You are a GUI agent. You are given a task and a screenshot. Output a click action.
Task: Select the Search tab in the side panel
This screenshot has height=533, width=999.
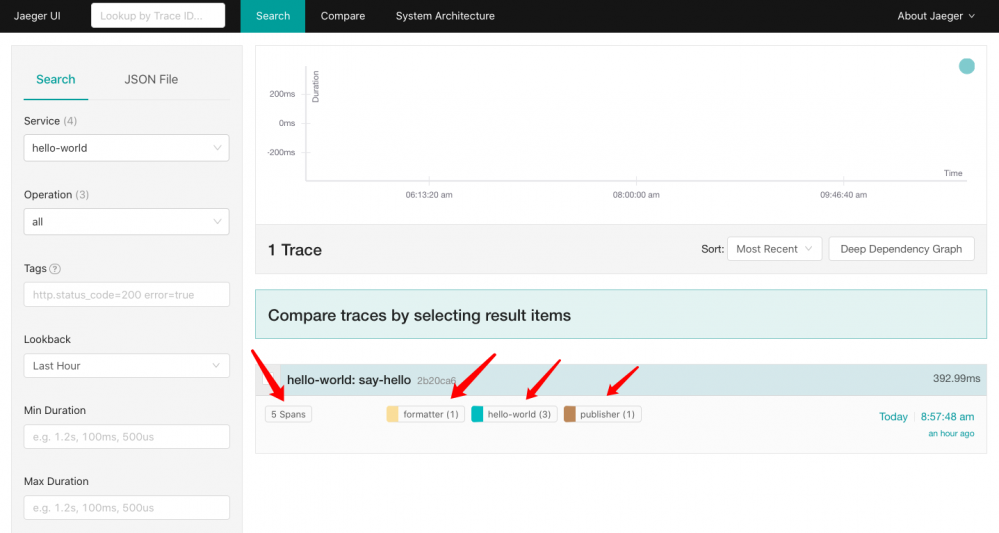point(55,80)
